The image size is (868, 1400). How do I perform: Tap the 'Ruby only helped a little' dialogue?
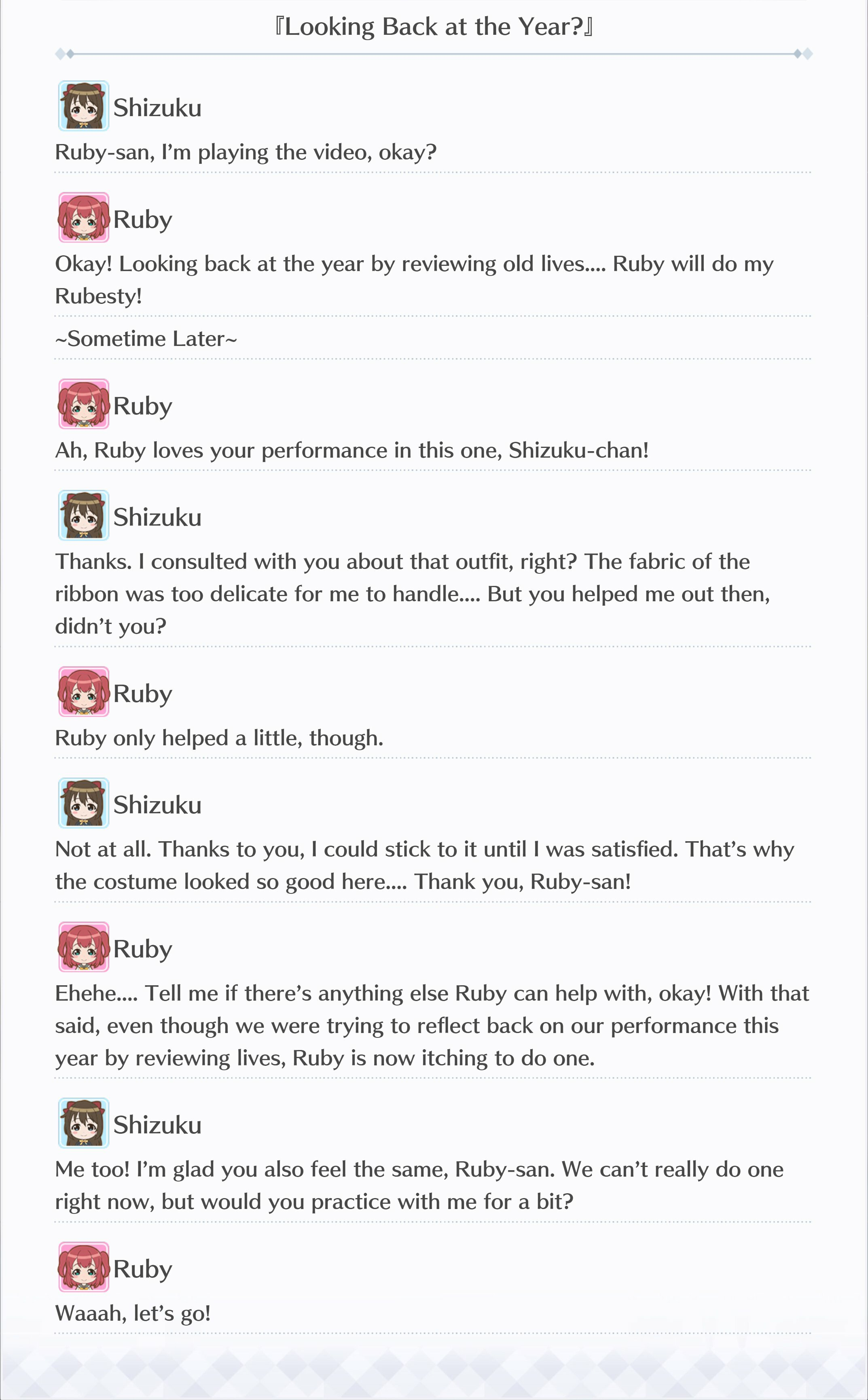coord(219,738)
